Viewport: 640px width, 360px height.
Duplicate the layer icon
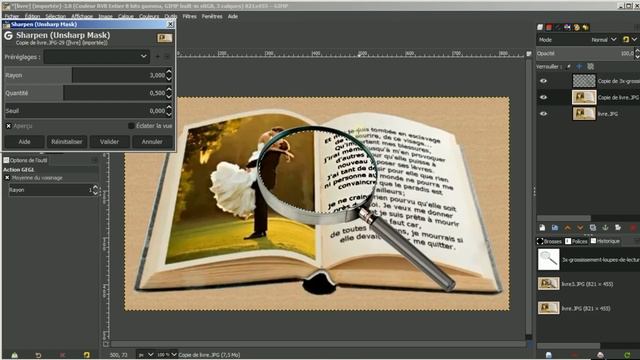[x=593, y=228]
